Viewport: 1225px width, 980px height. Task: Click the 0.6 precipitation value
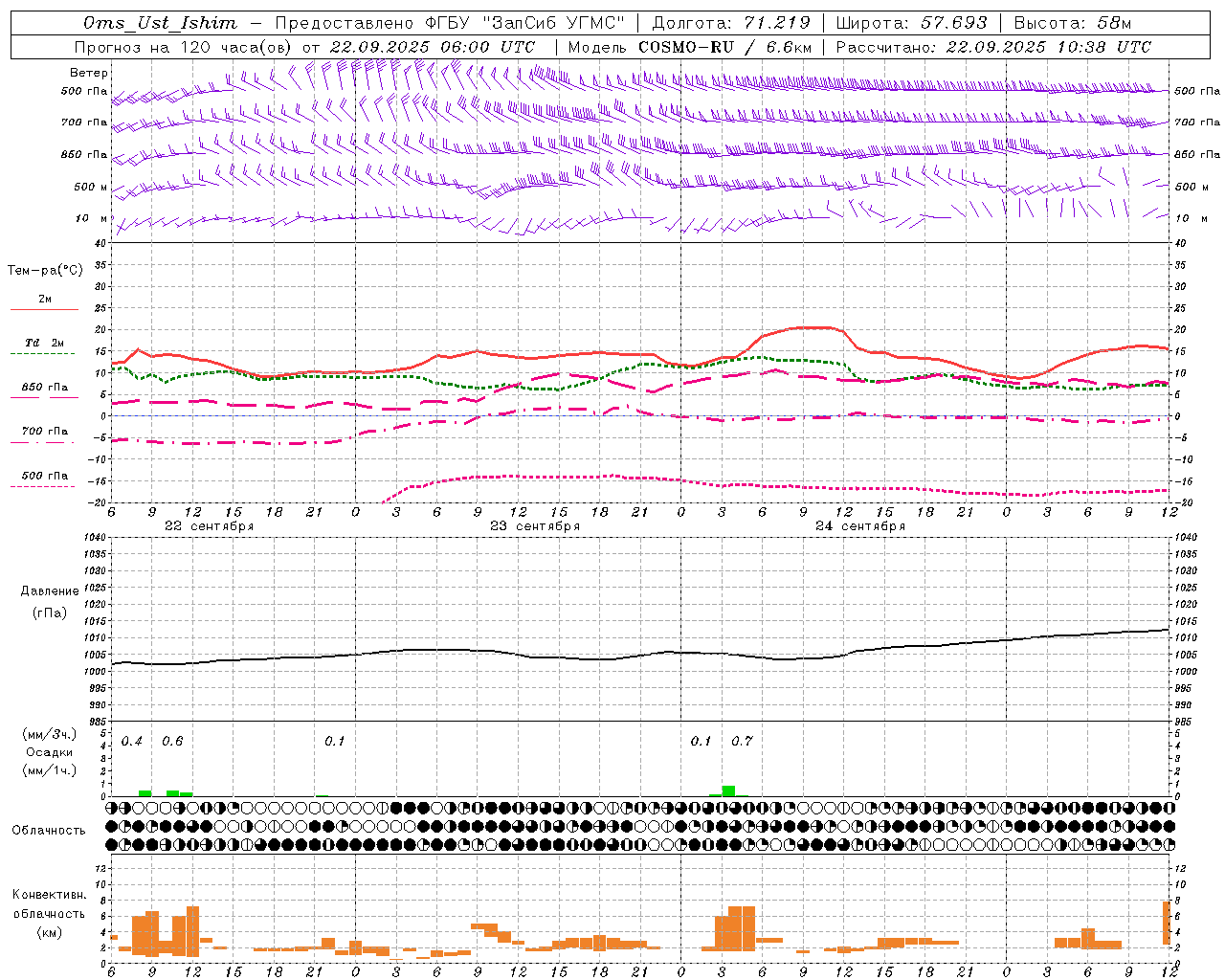[x=172, y=742]
